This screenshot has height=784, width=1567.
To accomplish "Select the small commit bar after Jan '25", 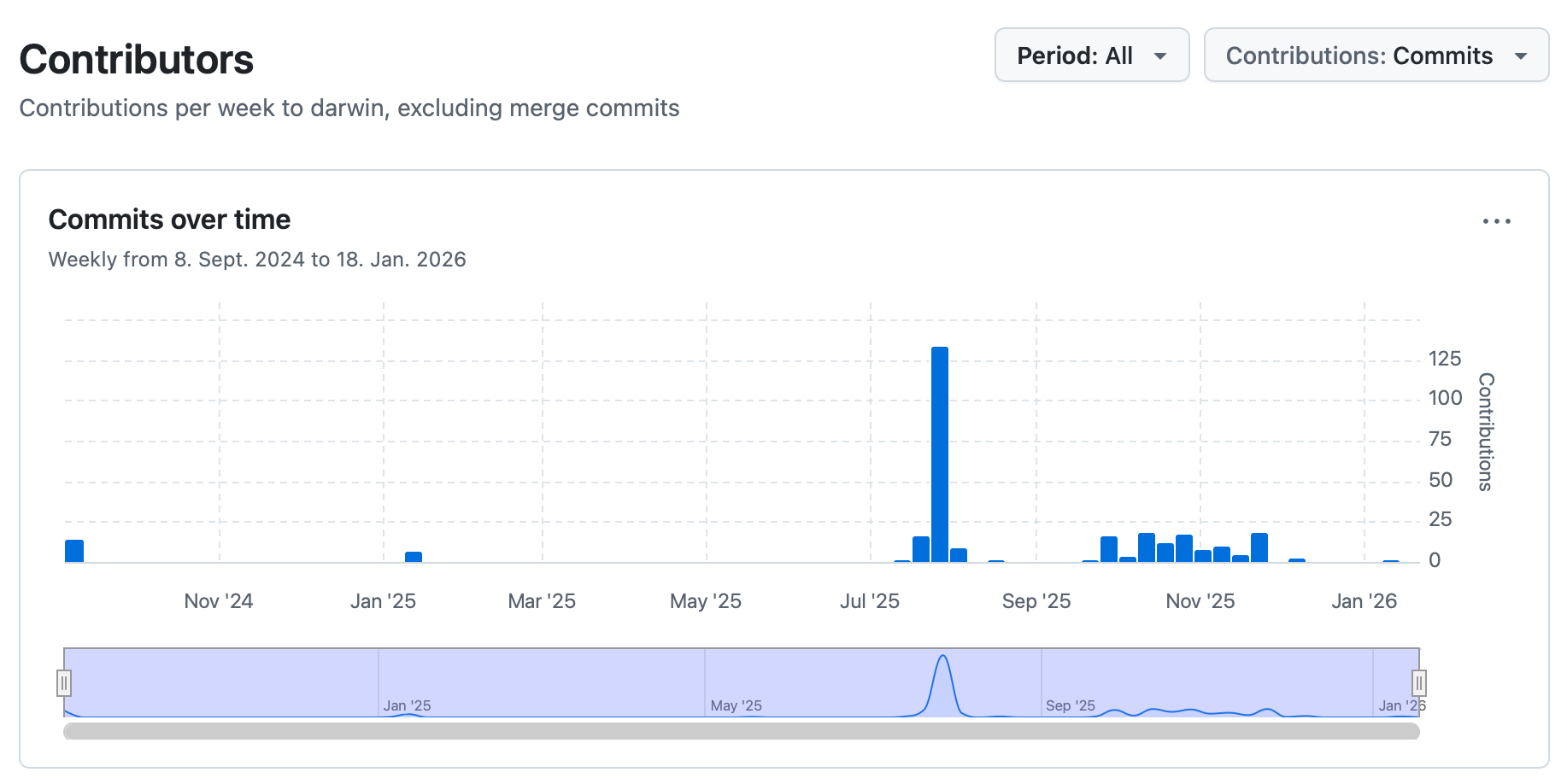I will 414,557.
